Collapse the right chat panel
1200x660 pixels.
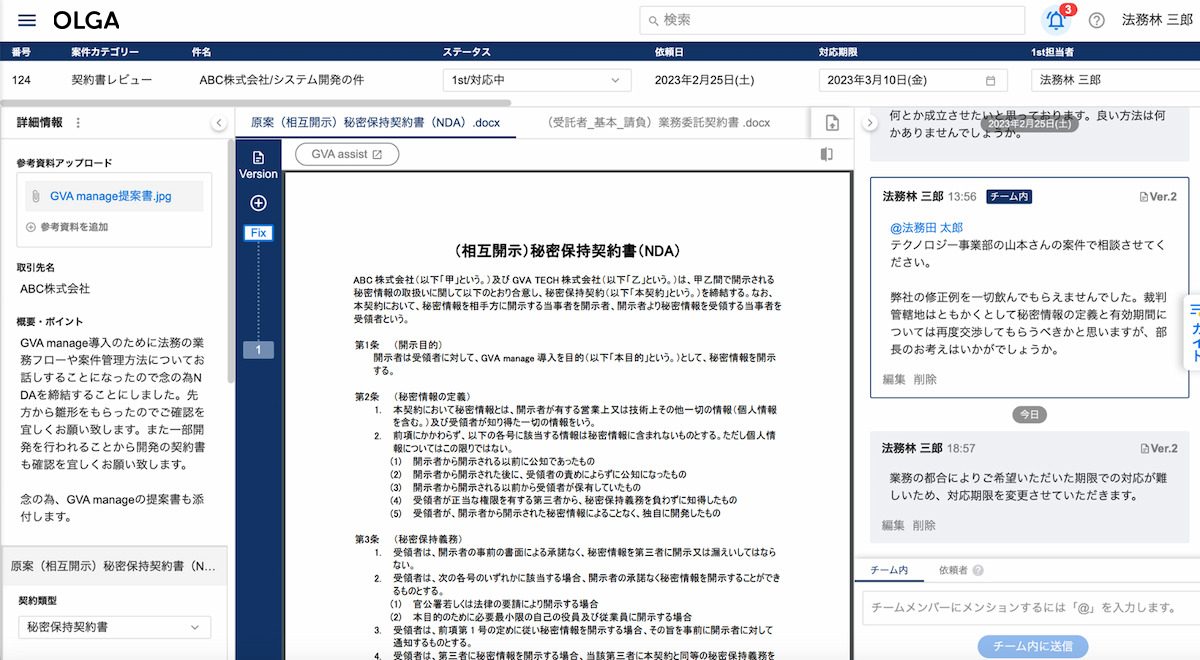click(x=870, y=123)
